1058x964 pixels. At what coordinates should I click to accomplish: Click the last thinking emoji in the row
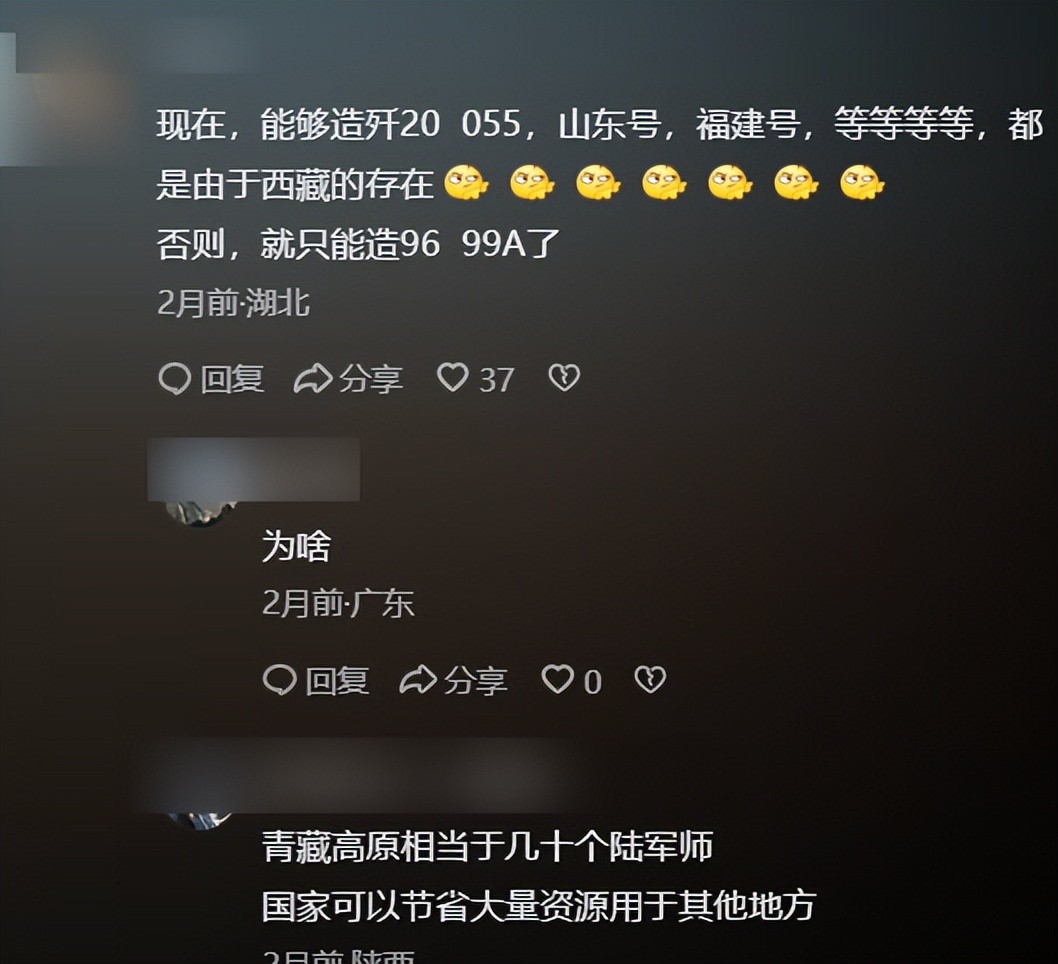[x=862, y=183]
